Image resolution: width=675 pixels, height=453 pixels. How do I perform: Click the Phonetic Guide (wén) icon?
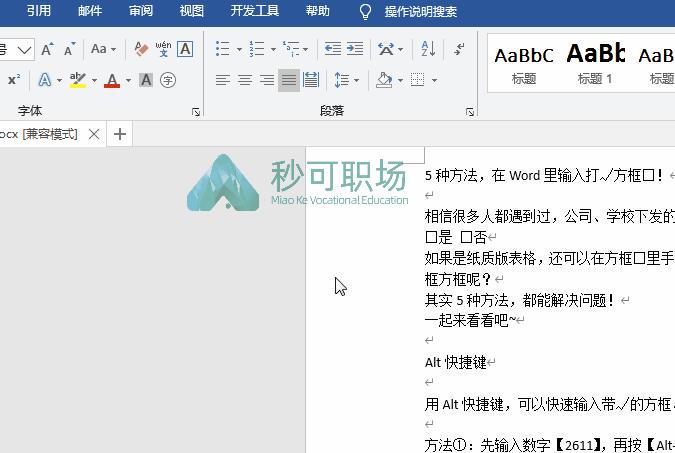[163, 49]
